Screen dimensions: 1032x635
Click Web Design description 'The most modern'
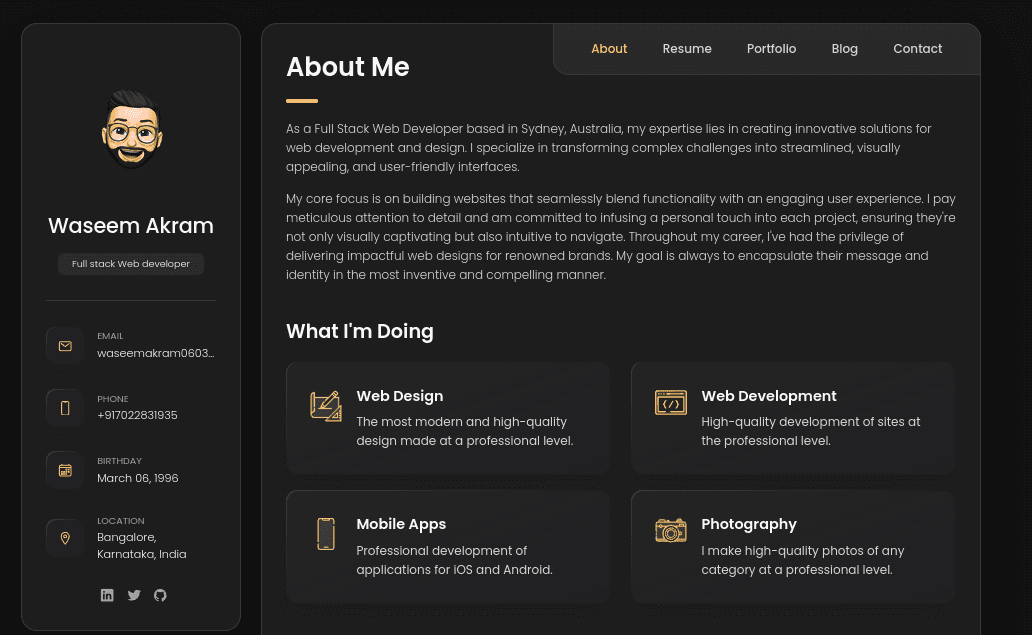click(465, 431)
